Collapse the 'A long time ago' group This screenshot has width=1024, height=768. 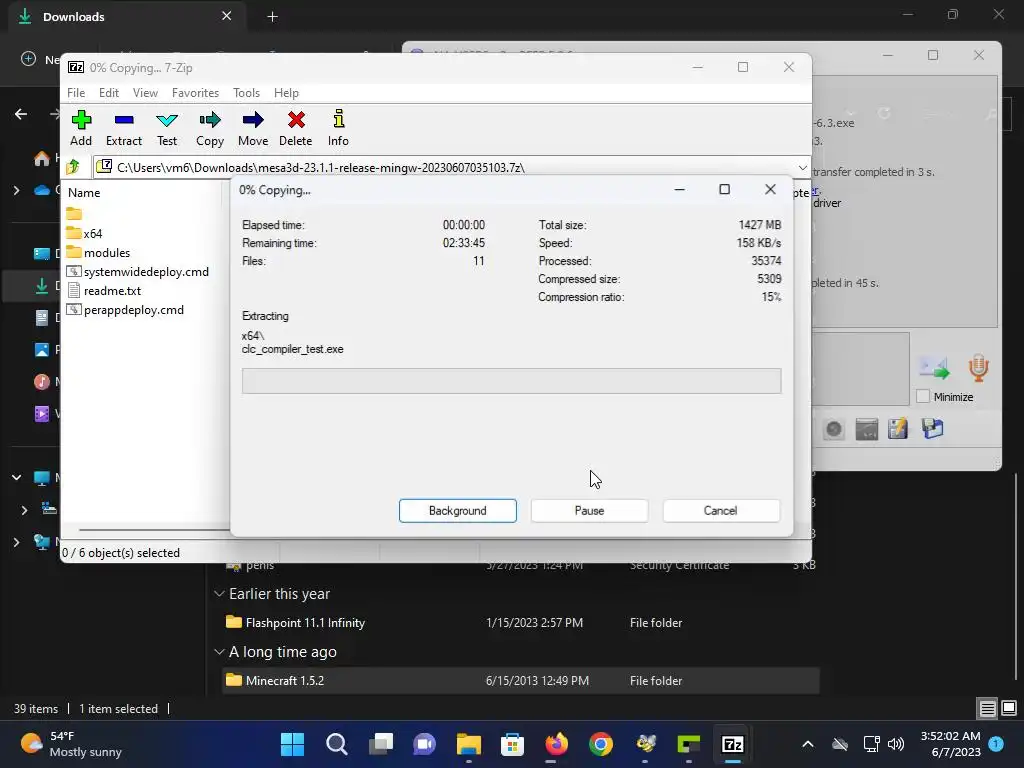219,652
